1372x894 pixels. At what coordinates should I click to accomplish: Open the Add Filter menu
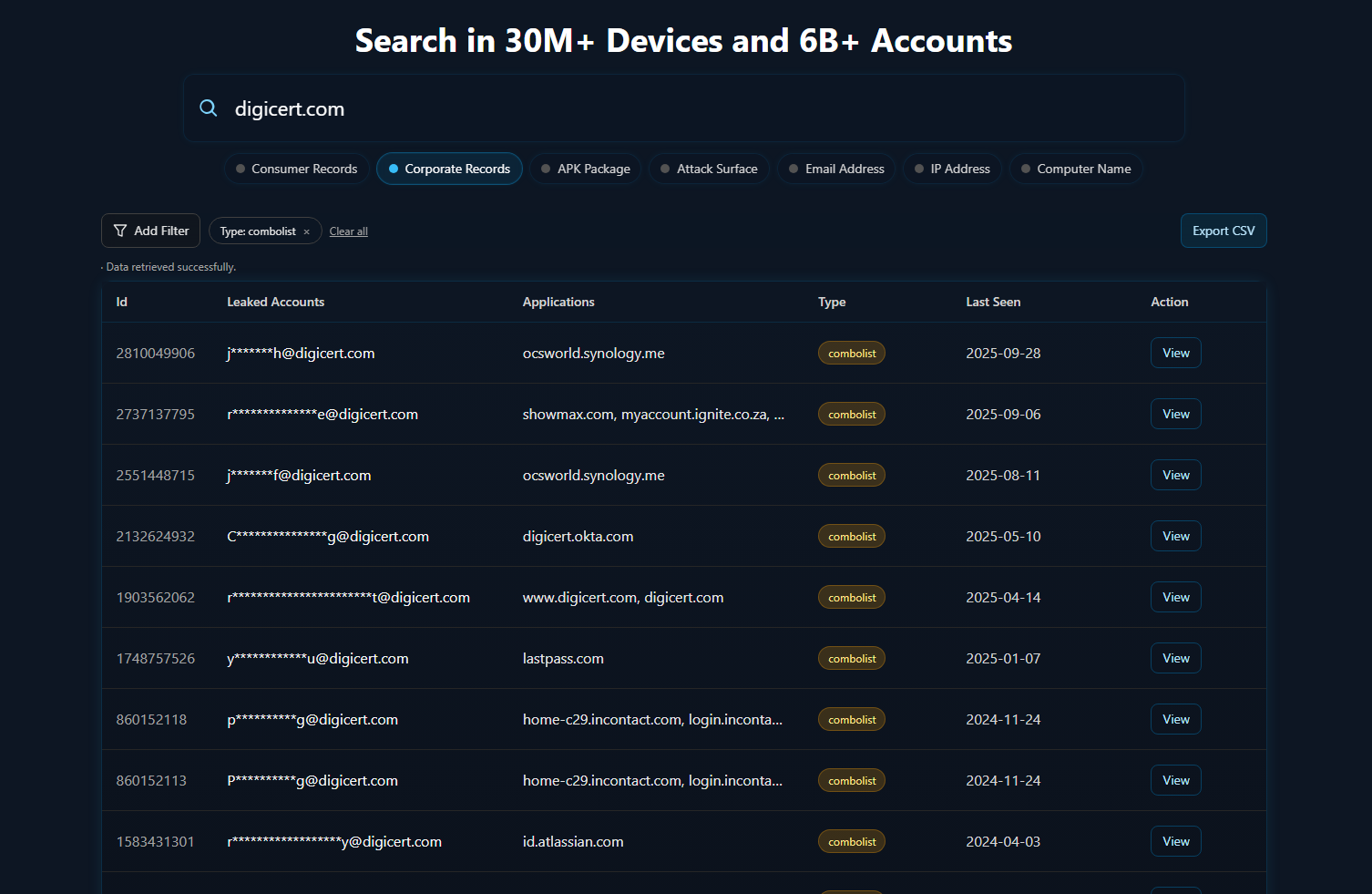pyautogui.click(x=151, y=231)
